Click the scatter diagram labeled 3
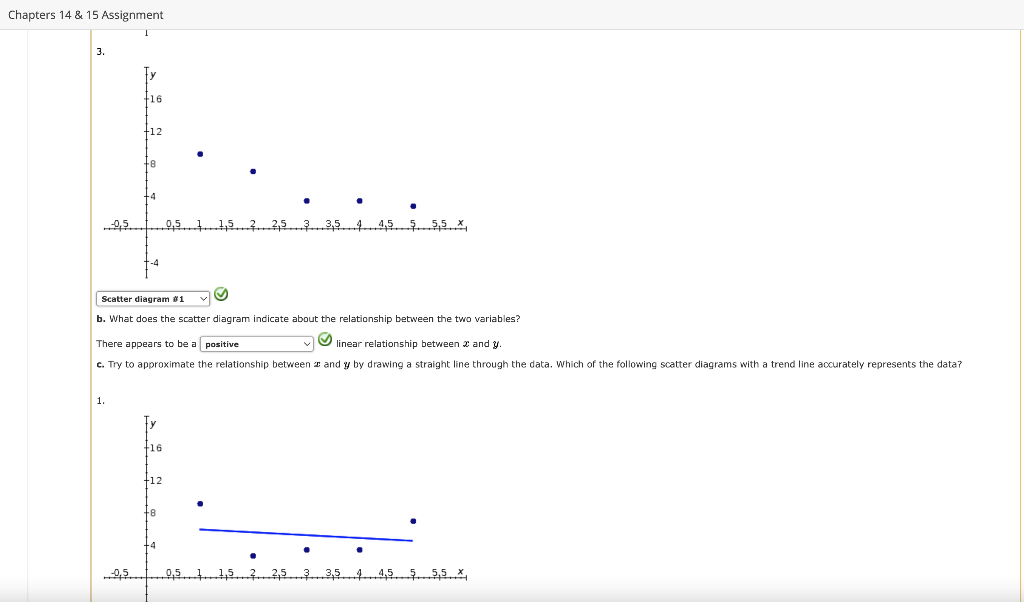The width and height of the screenshot is (1024, 602). pos(285,172)
